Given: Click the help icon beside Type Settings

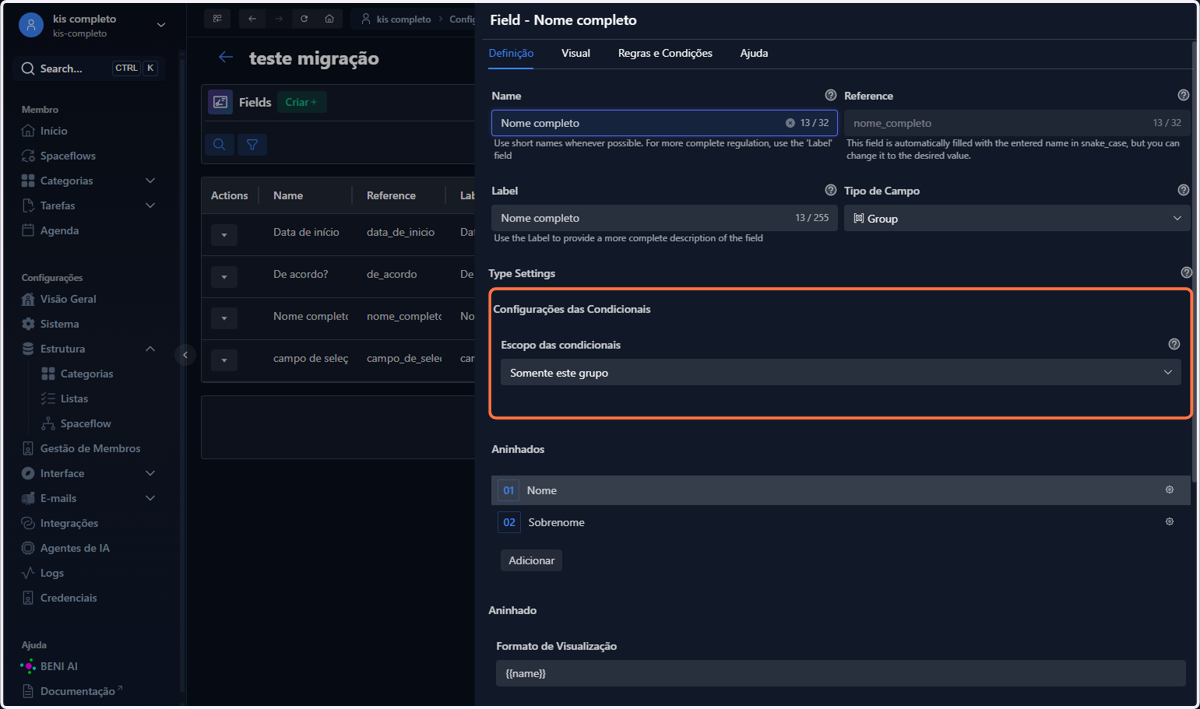Looking at the screenshot, I should pyautogui.click(x=1186, y=272).
